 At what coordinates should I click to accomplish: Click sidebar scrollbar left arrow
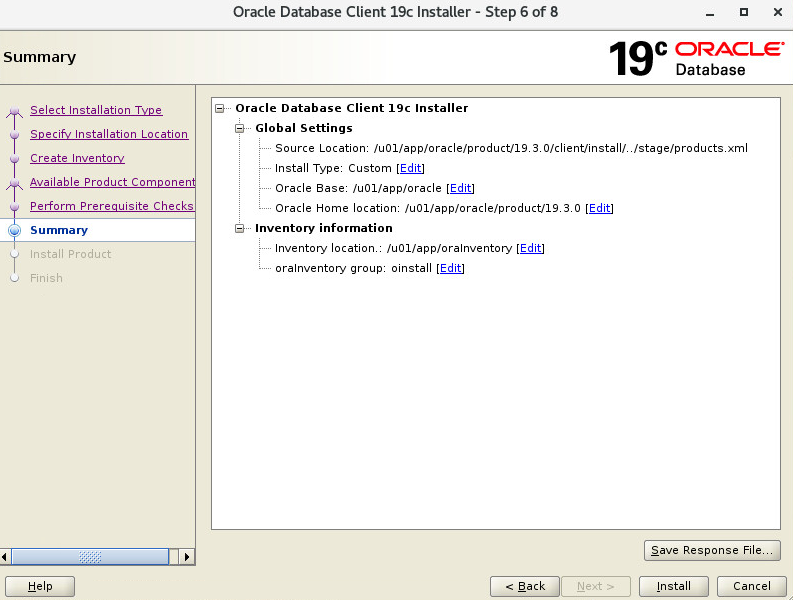pos(5,557)
